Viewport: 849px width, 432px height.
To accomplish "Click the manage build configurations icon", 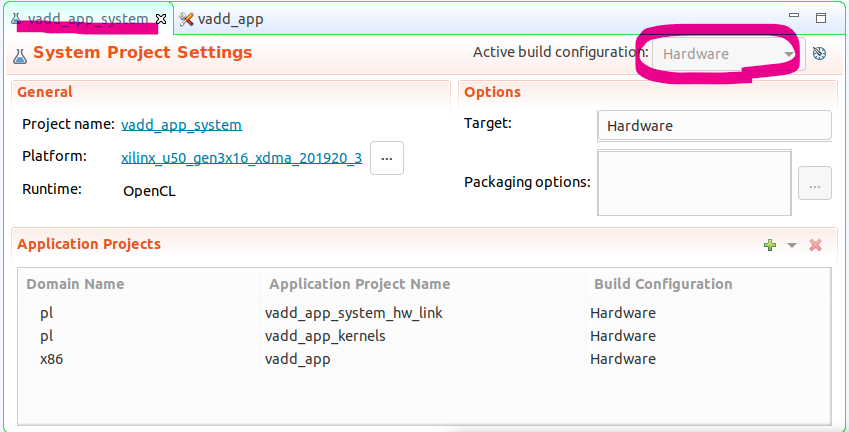I will click(x=819, y=54).
